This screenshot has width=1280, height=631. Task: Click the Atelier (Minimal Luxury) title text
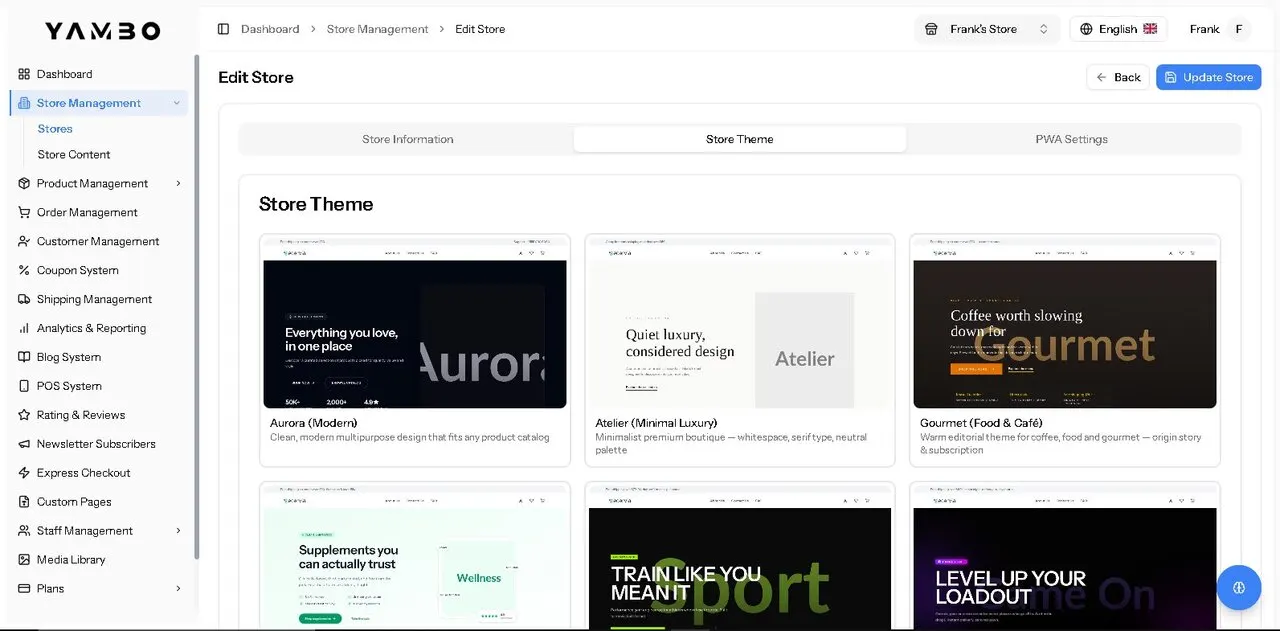coord(656,423)
